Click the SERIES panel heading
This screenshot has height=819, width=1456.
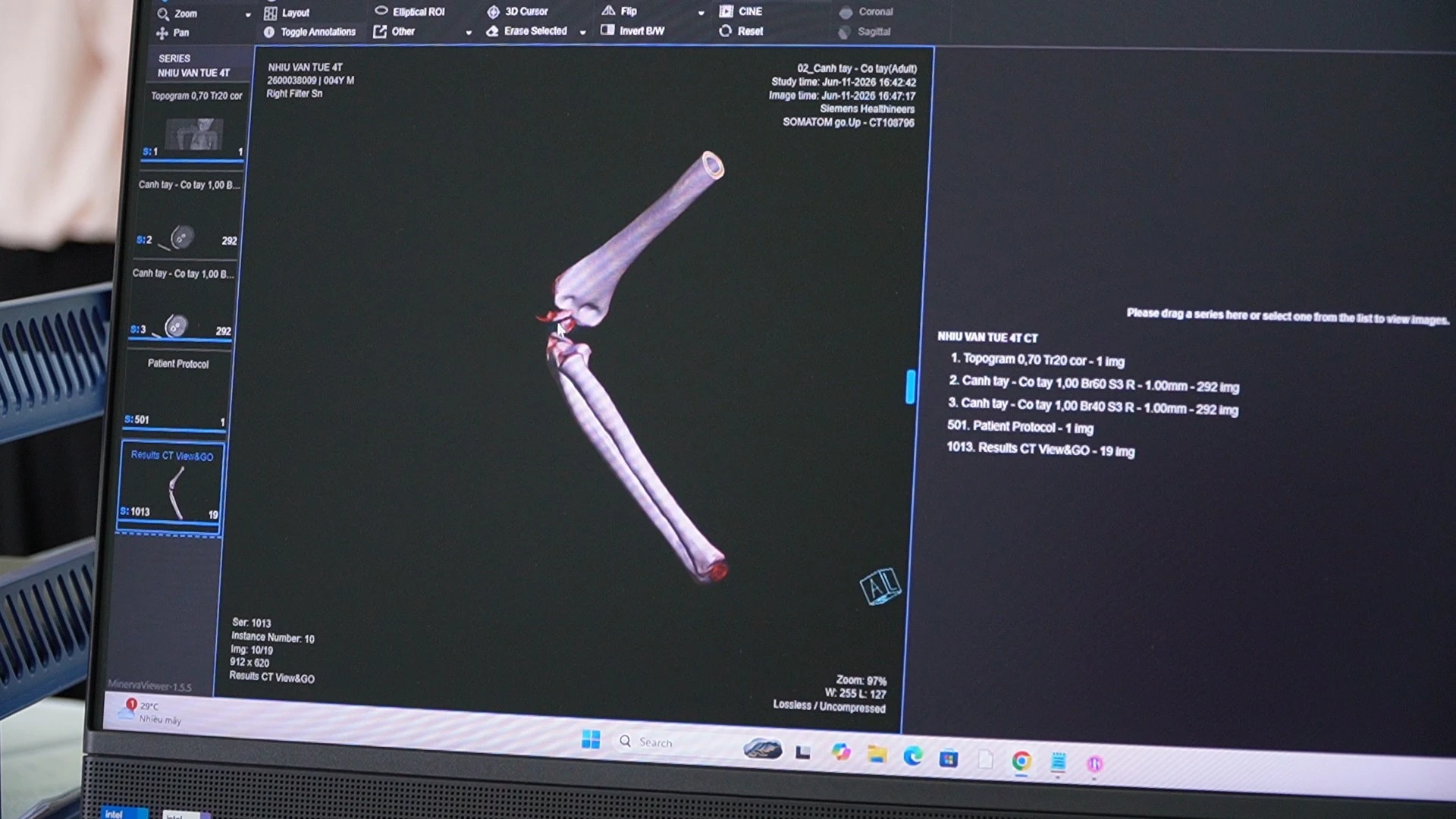coord(174,58)
